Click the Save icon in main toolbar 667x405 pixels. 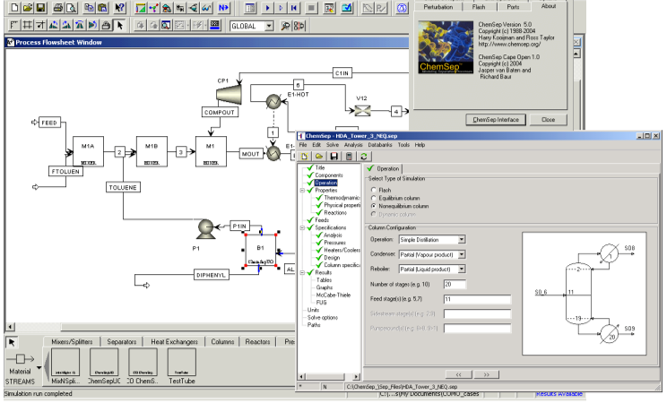(40, 7)
